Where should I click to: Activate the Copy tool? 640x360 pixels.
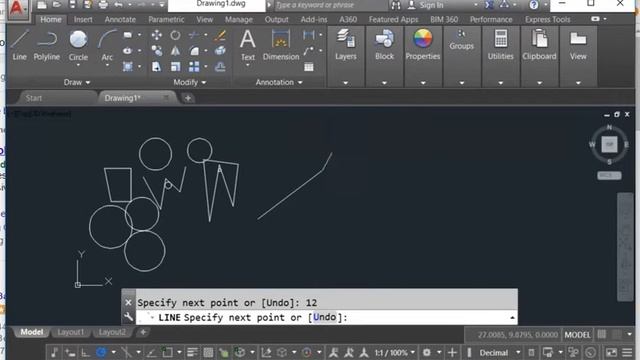coord(156,51)
